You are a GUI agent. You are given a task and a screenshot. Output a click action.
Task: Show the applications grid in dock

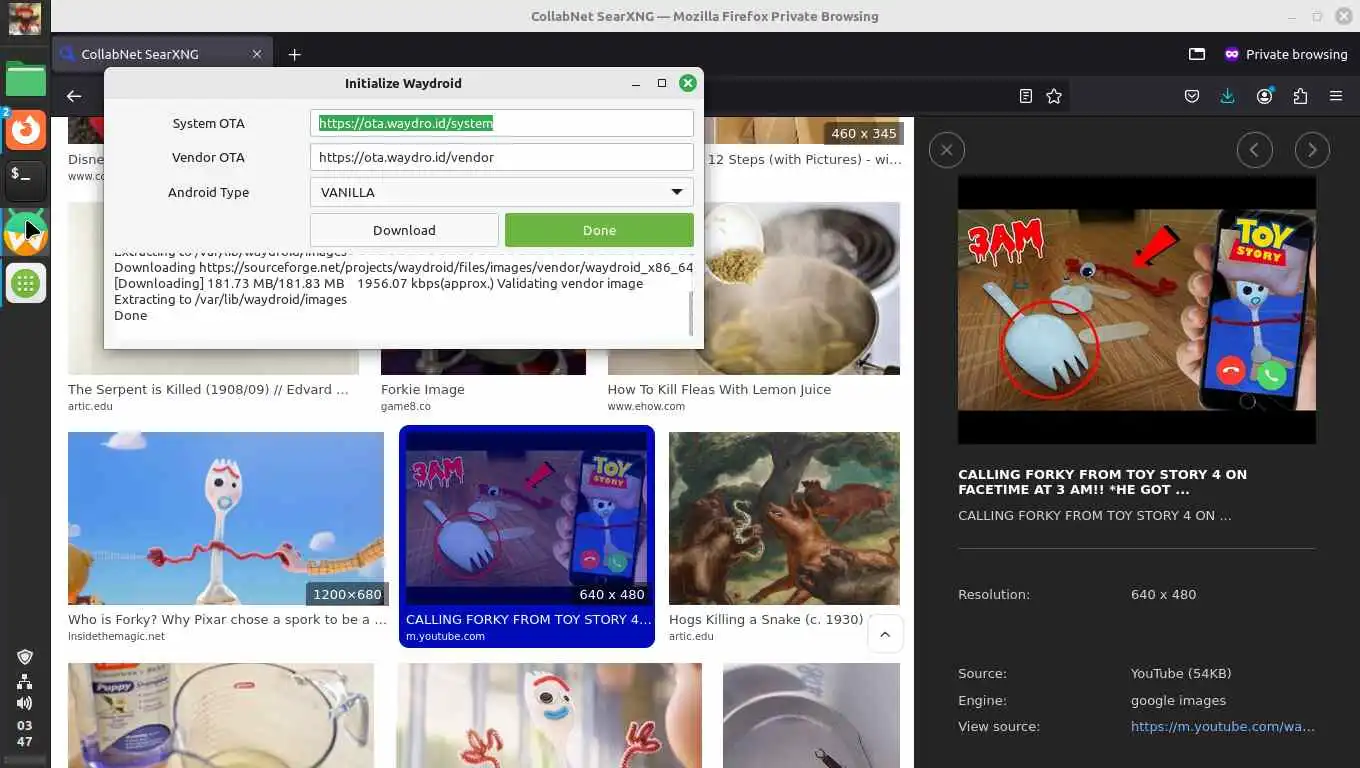[x=26, y=284]
